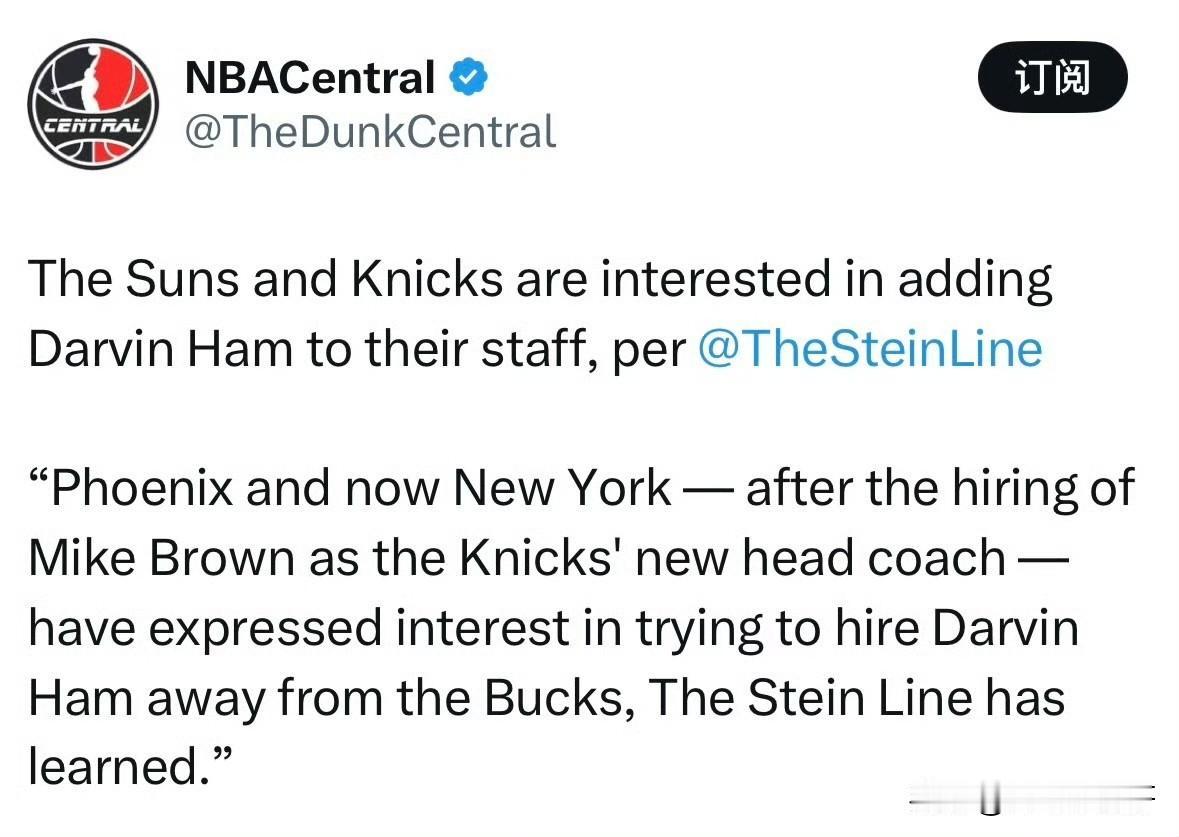Click "expressed interest" in the quote
The height and width of the screenshot is (837, 1179).
click(x=359, y=629)
